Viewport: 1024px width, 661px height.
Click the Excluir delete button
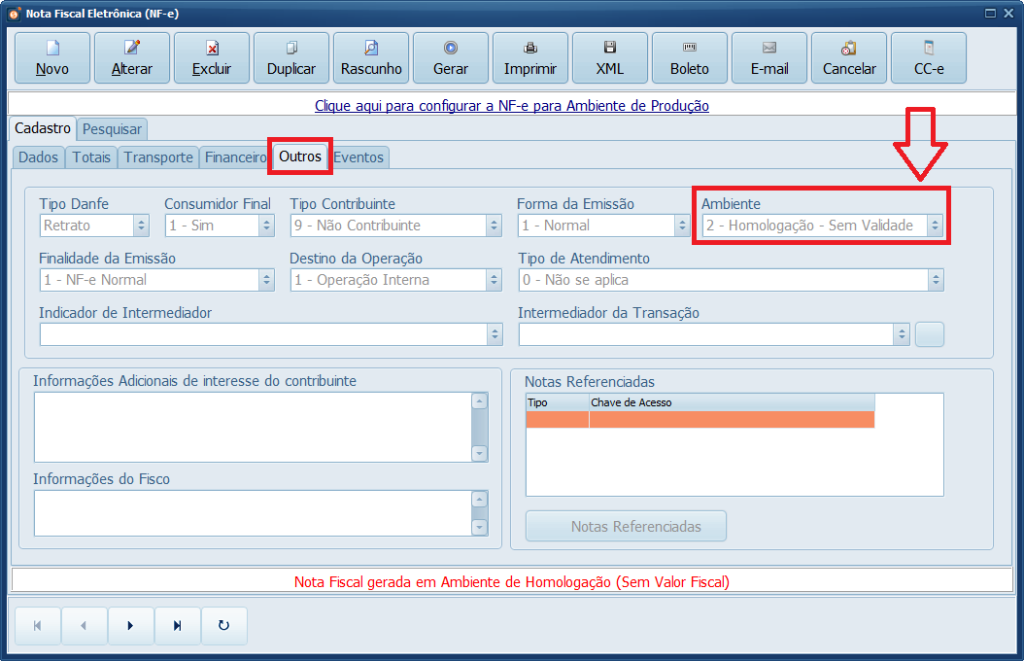pos(212,58)
